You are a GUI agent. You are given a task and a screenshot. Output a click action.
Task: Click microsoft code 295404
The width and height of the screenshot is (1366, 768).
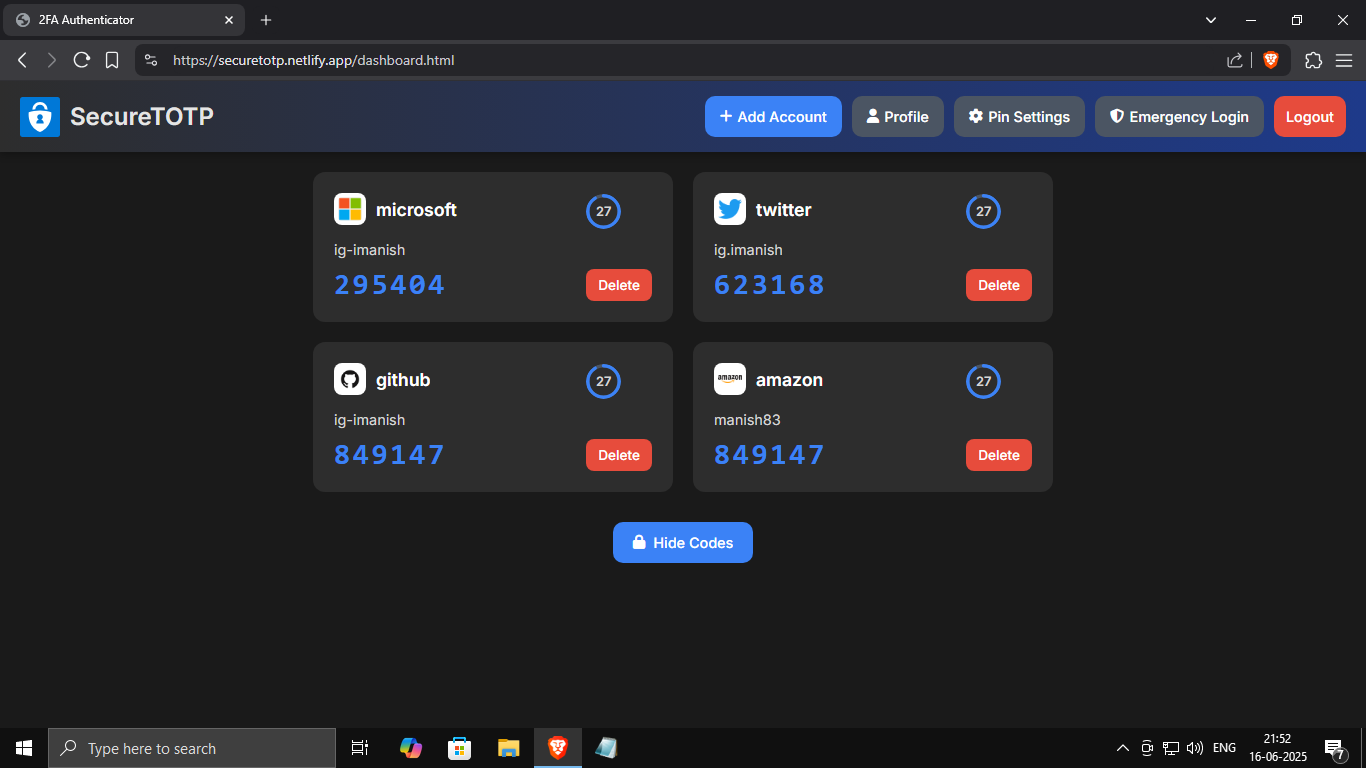tap(389, 285)
